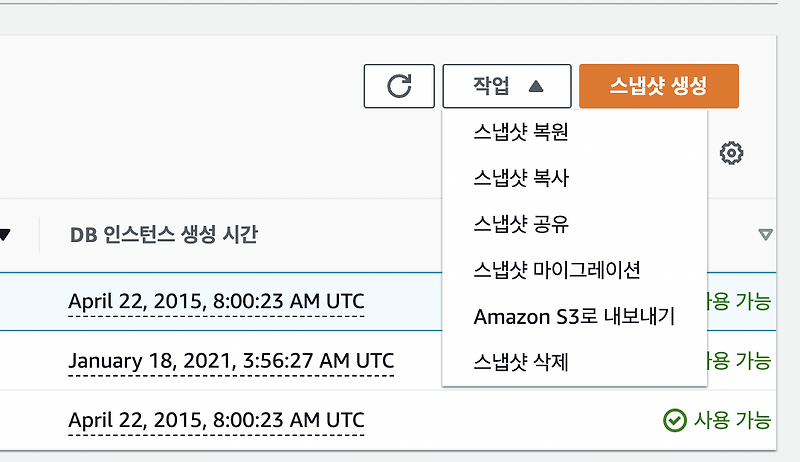Click the orange 스냅샷 생성 button
800x462 pixels.
(x=659, y=86)
